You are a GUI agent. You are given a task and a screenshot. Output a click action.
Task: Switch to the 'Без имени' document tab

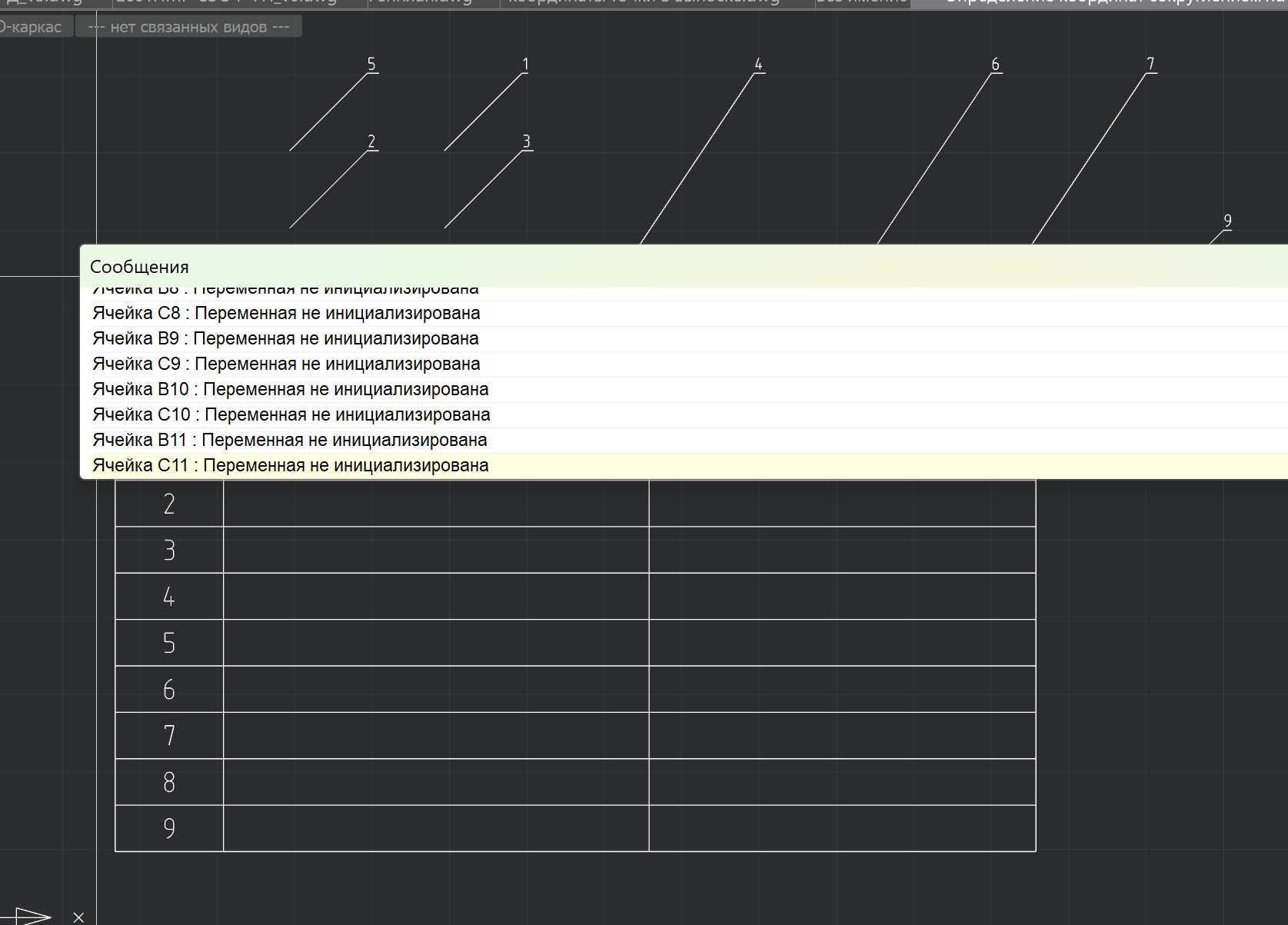coord(862,2)
